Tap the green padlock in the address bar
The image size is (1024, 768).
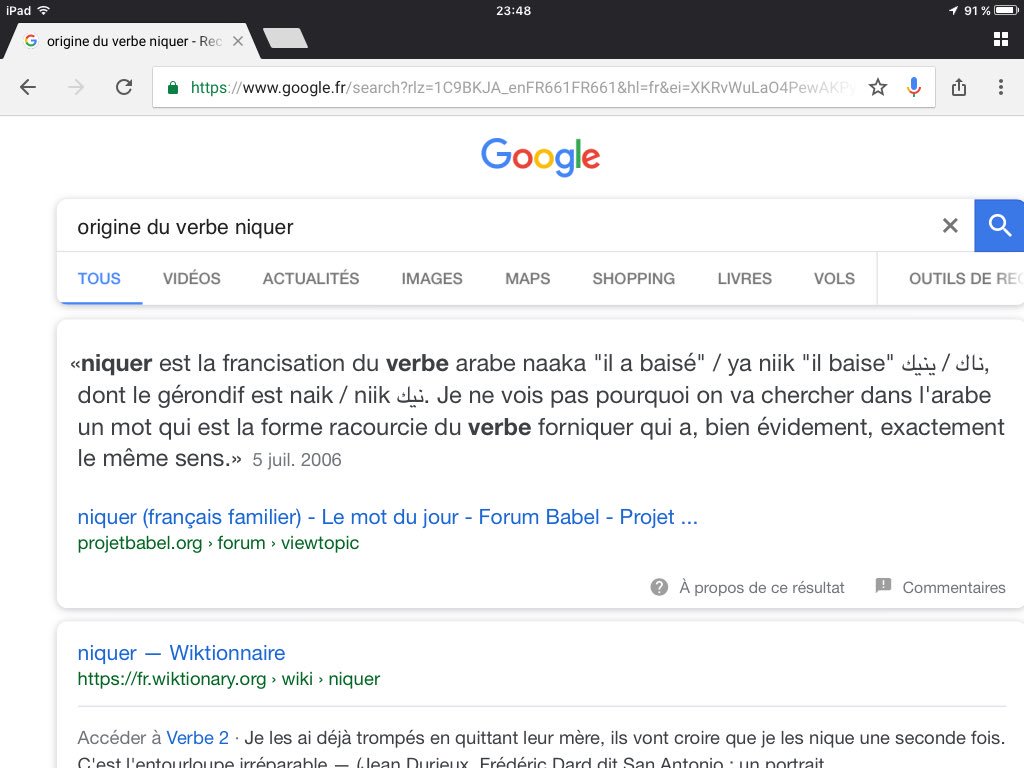tap(173, 88)
